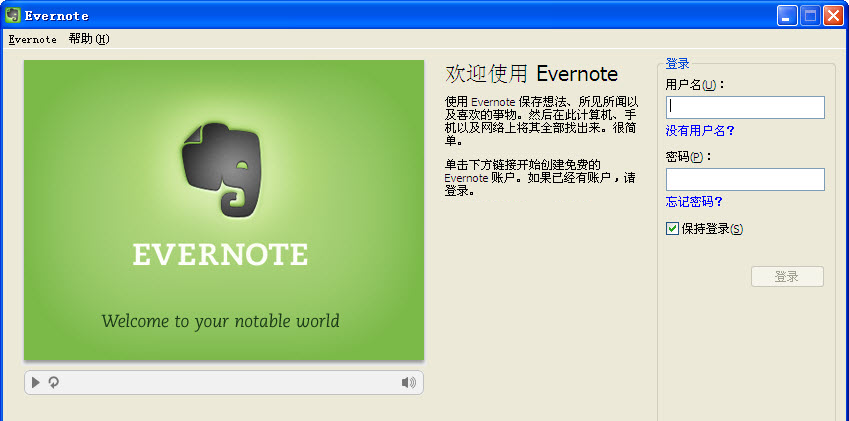Open the 没有用户名? link
The height and width of the screenshot is (421, 849).
click(x=700, y=130)
